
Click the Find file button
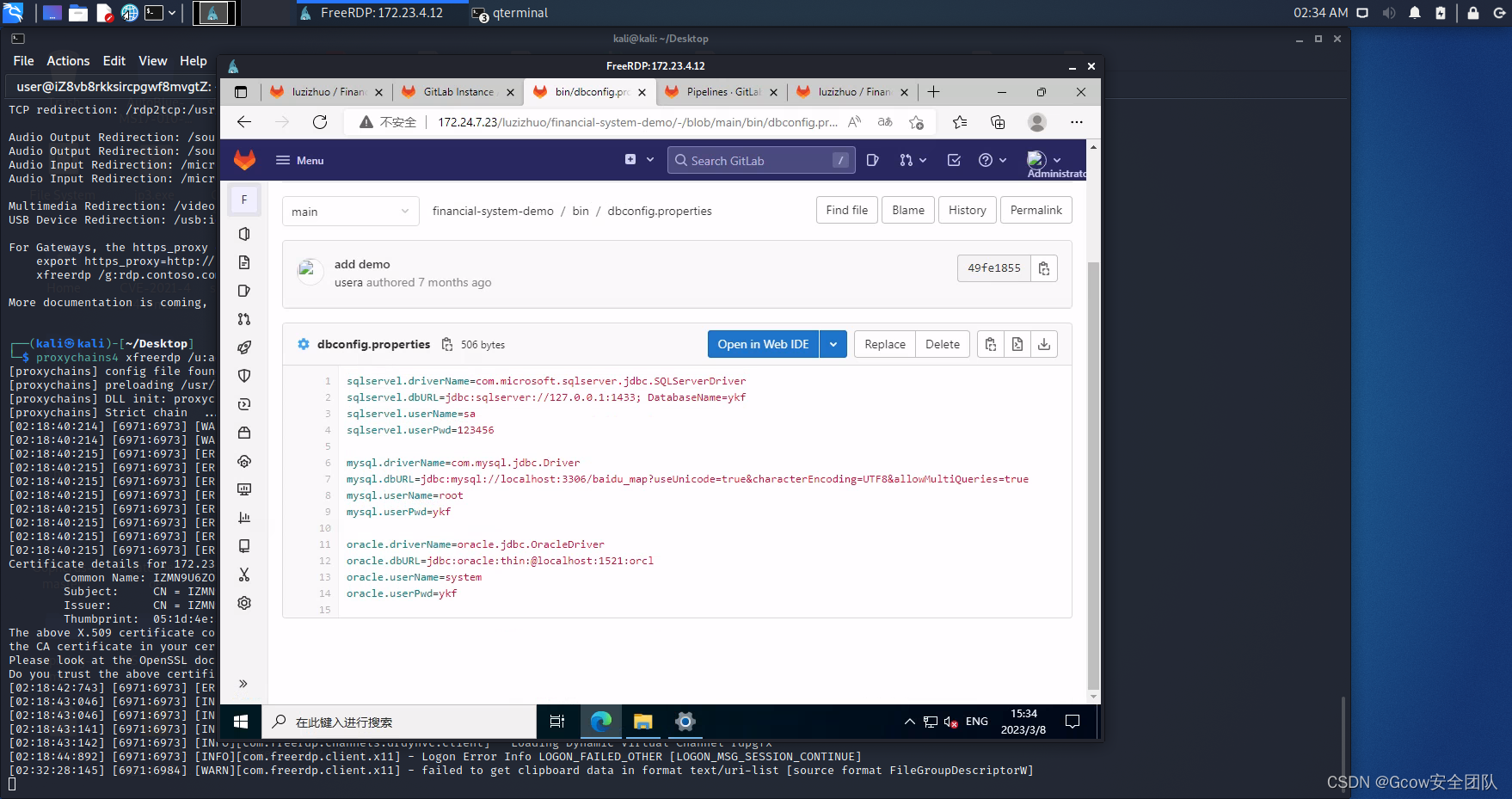click(x=846, y=210)
